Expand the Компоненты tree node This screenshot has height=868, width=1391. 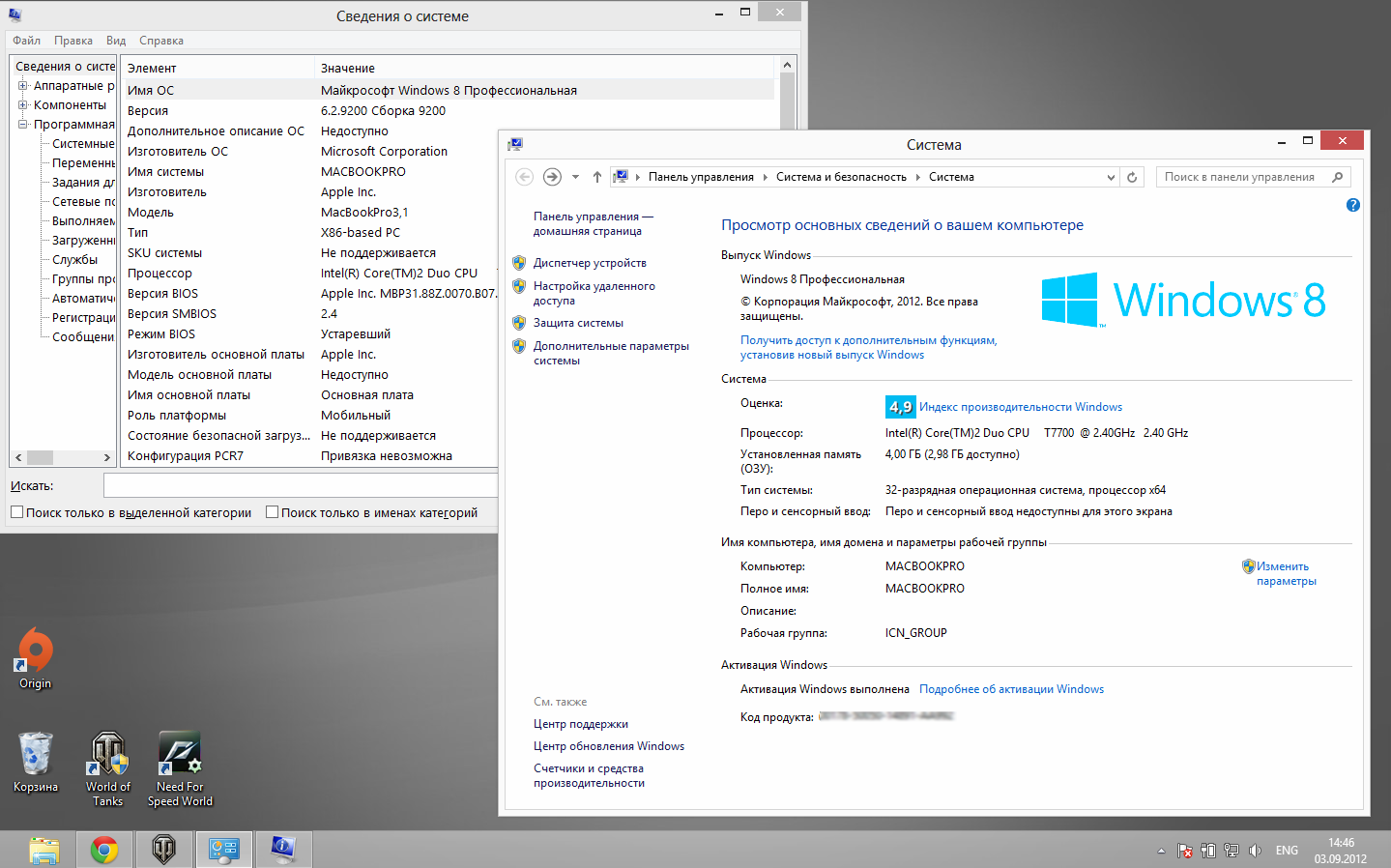click(x=22, y=105)
